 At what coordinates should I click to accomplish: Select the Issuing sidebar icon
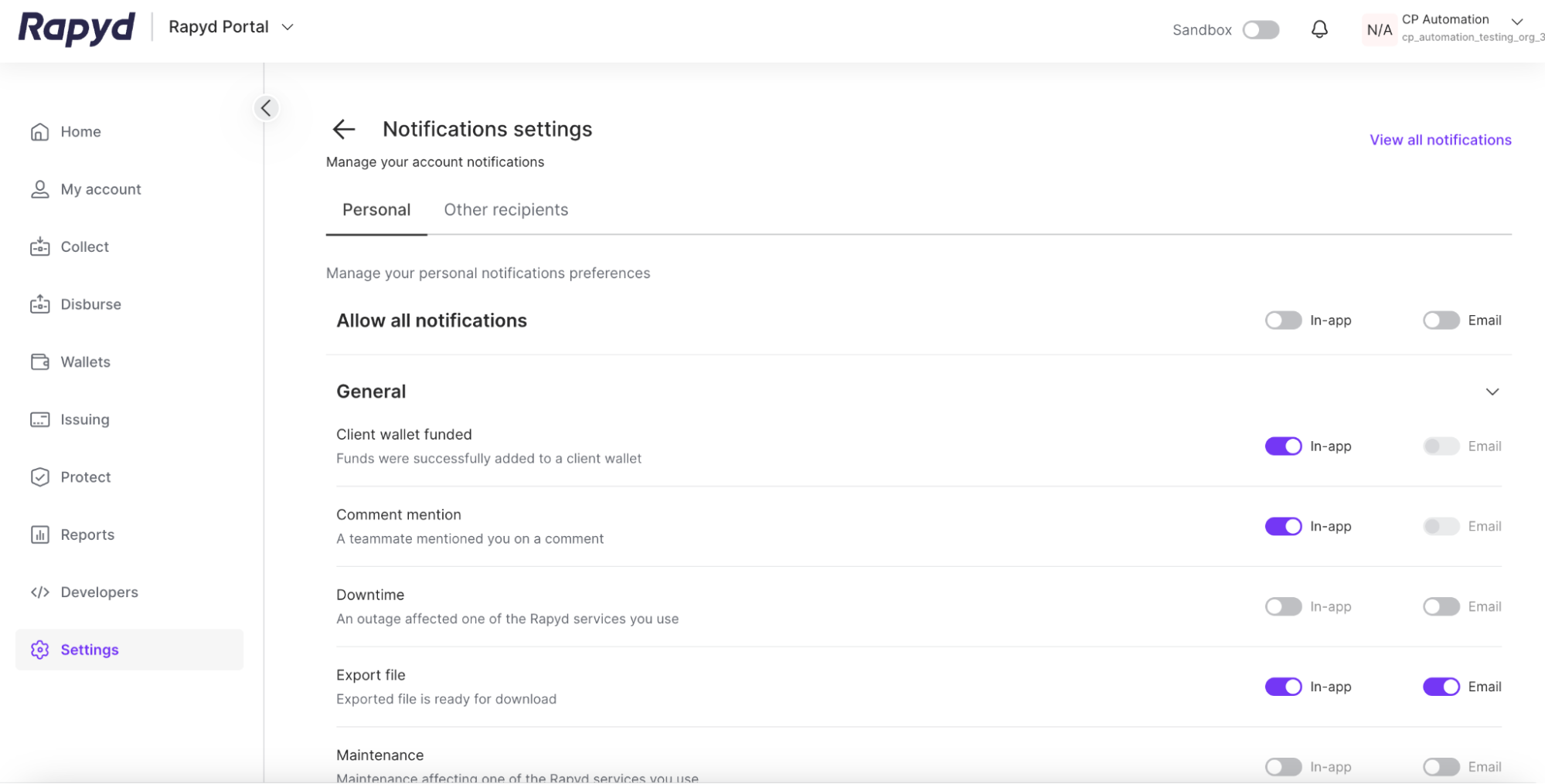84,419
